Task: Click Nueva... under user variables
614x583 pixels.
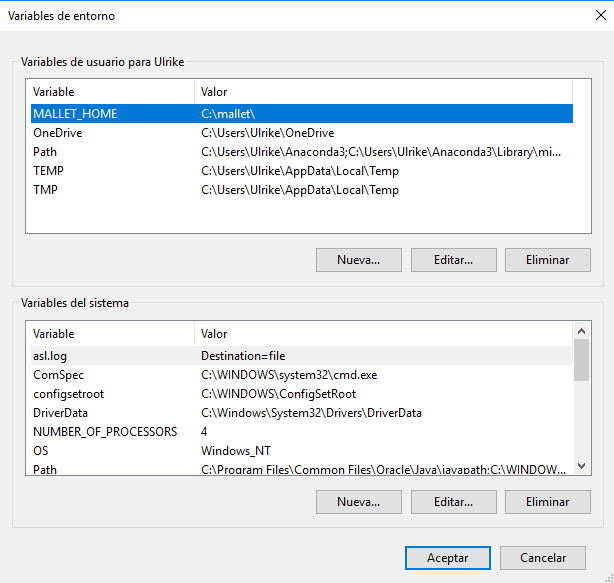Action: pyautogui.click(x=358, y=260)
